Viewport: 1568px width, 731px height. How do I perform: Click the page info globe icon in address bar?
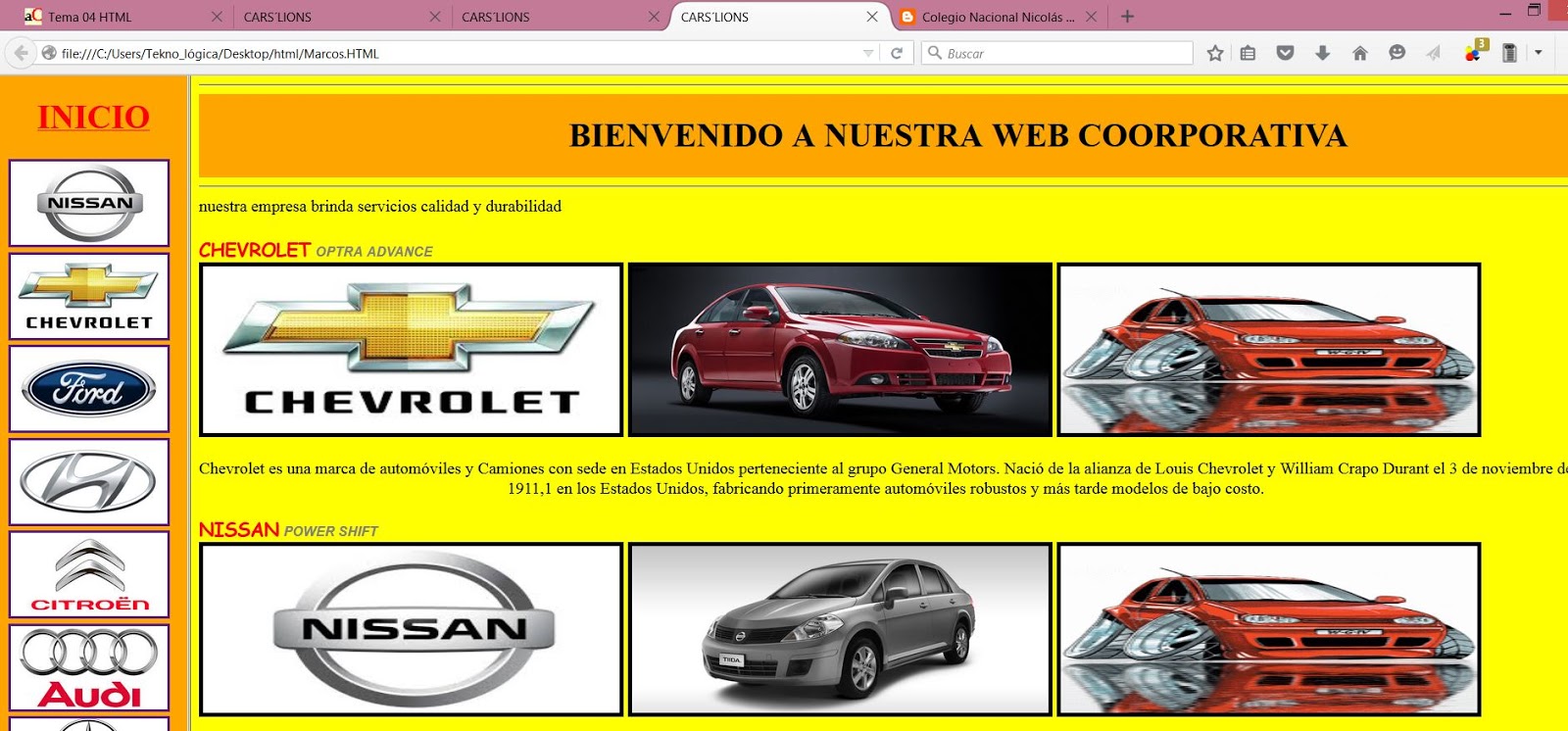point(49,53)
